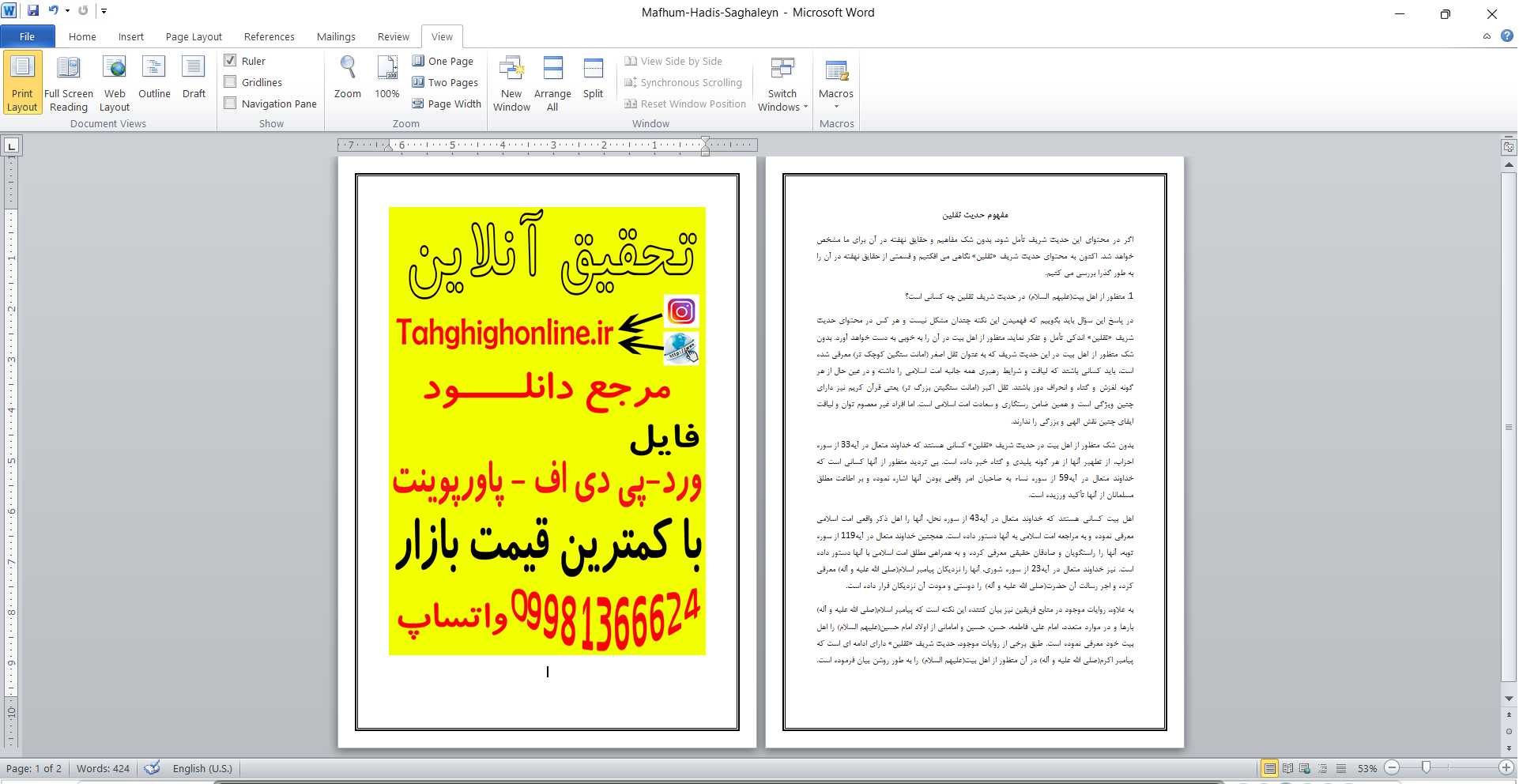Zoom in with the plus button
This screenshot has height=784, width=1519.
[1506, 767]
